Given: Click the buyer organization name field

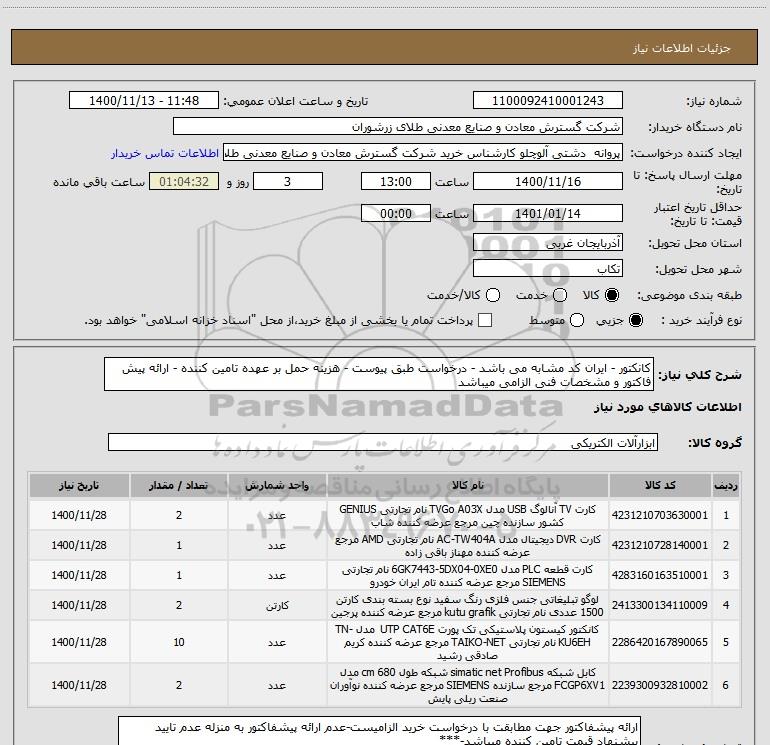Looking at the screenshot, I should 398,127.
